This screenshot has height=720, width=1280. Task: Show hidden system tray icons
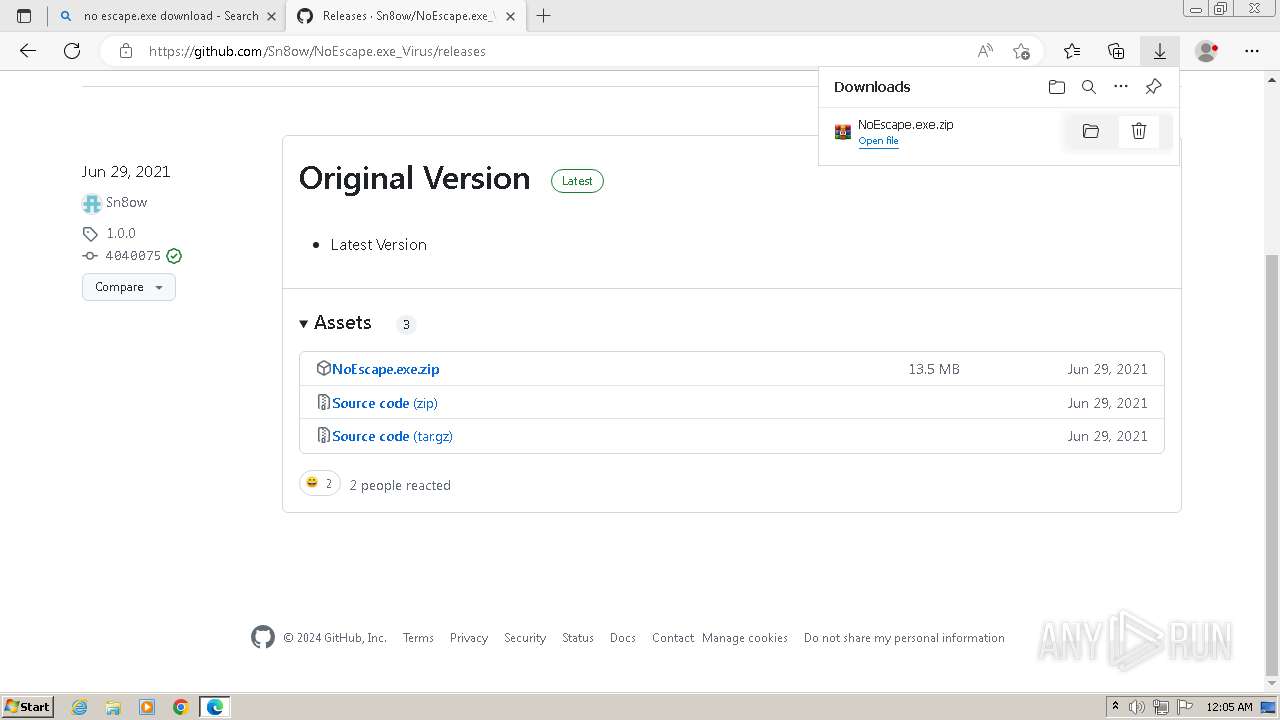tap(1115, 707)
